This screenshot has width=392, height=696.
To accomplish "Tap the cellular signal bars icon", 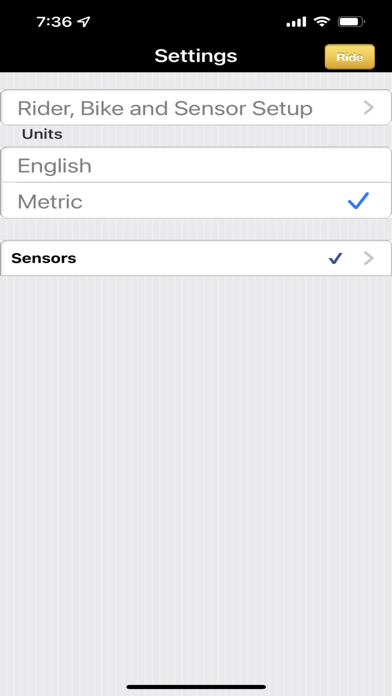I will (296, 22).
